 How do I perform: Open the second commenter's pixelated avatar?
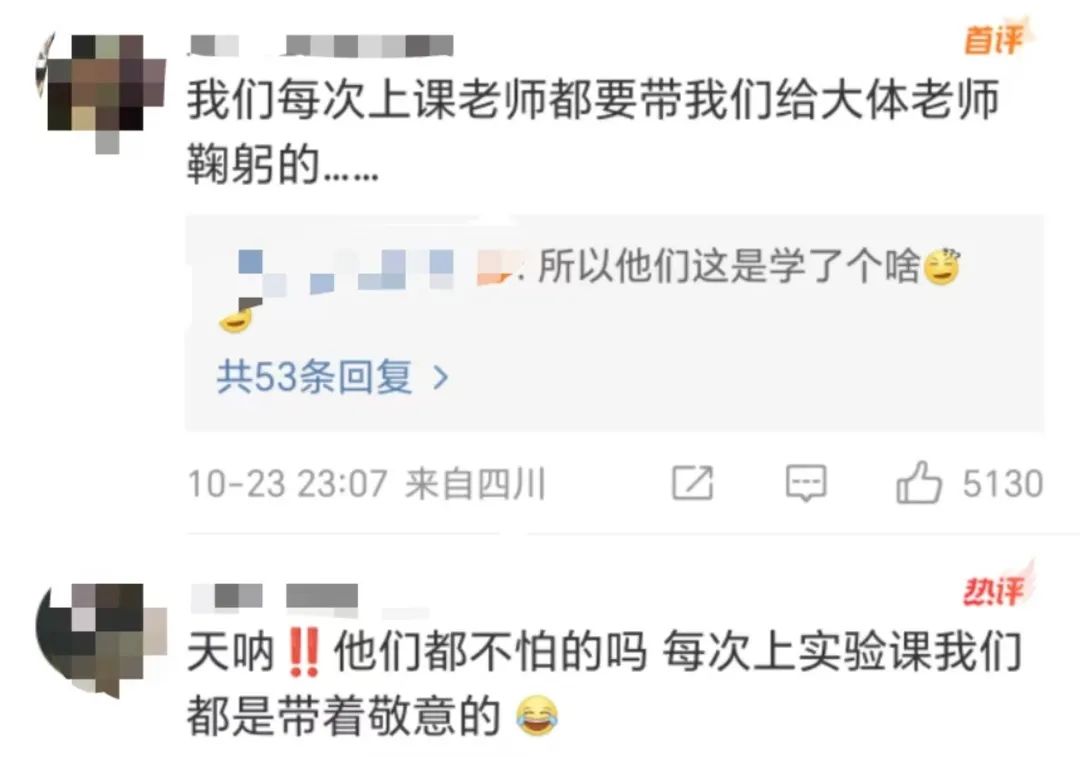point(101,639)
